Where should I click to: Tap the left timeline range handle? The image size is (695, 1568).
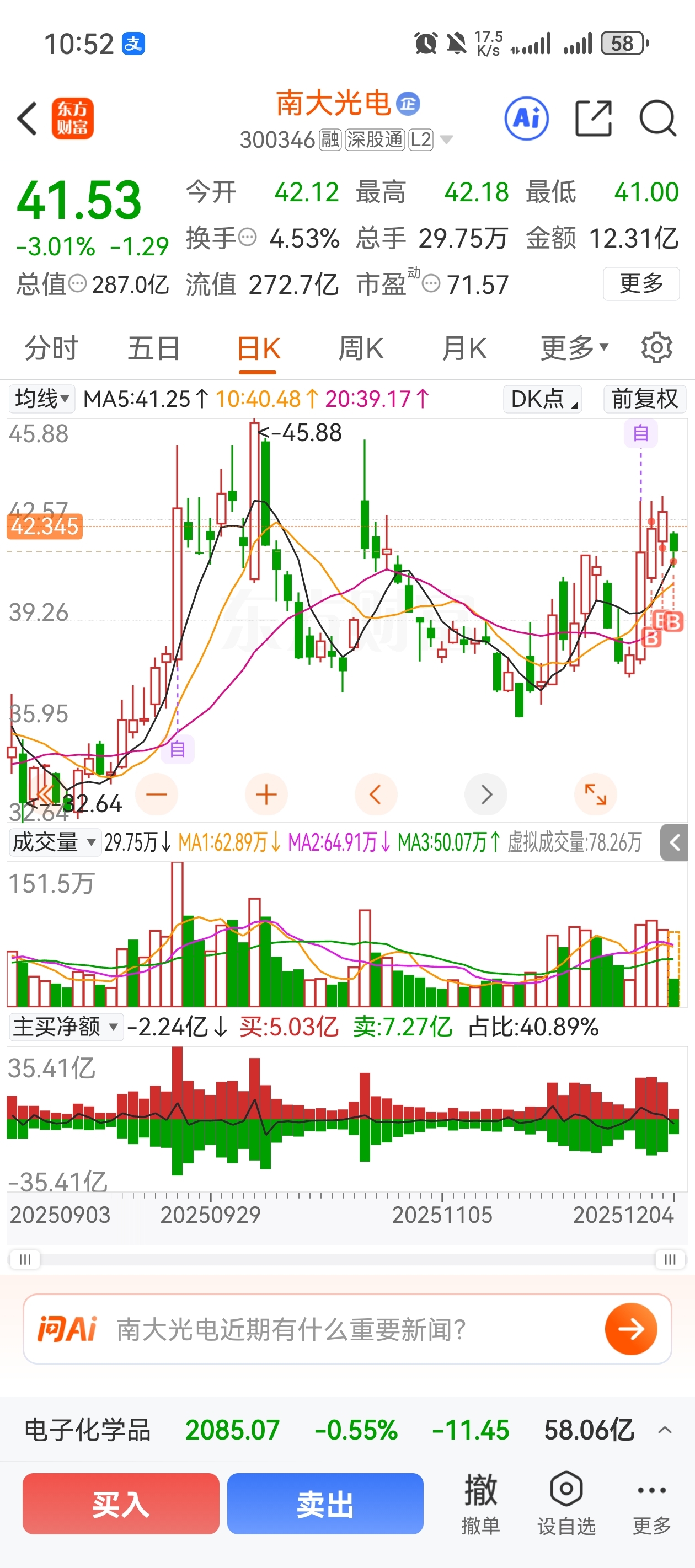click(24, 1259)
